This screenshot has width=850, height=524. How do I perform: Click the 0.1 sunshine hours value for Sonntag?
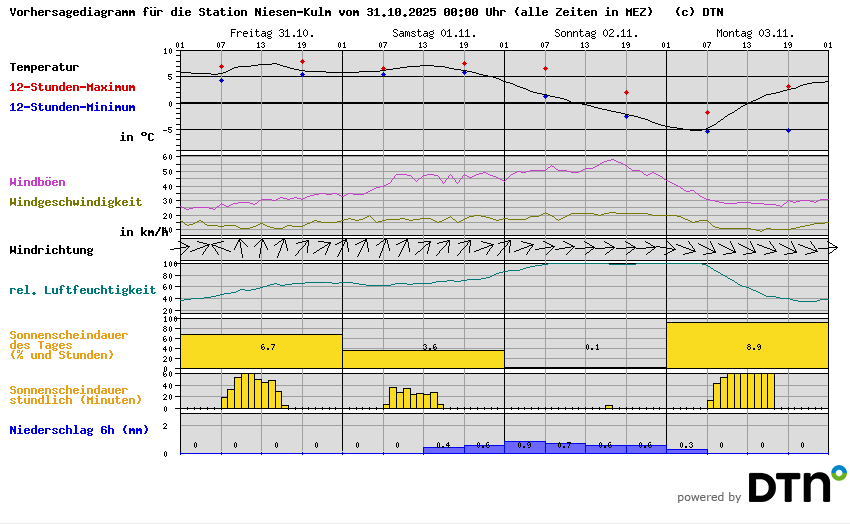click(593, 347)
